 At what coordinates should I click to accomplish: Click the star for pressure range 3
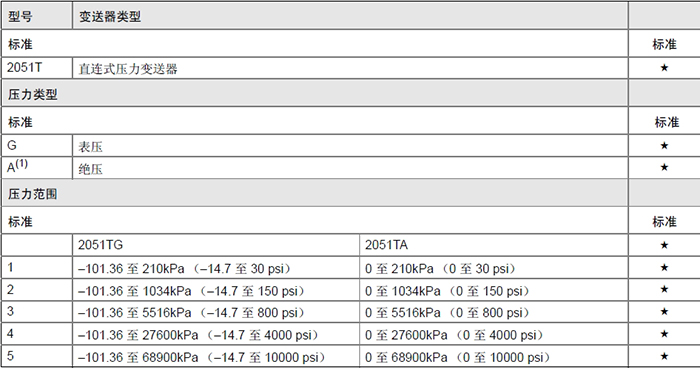pyautogui.click(x=664, y=312)
